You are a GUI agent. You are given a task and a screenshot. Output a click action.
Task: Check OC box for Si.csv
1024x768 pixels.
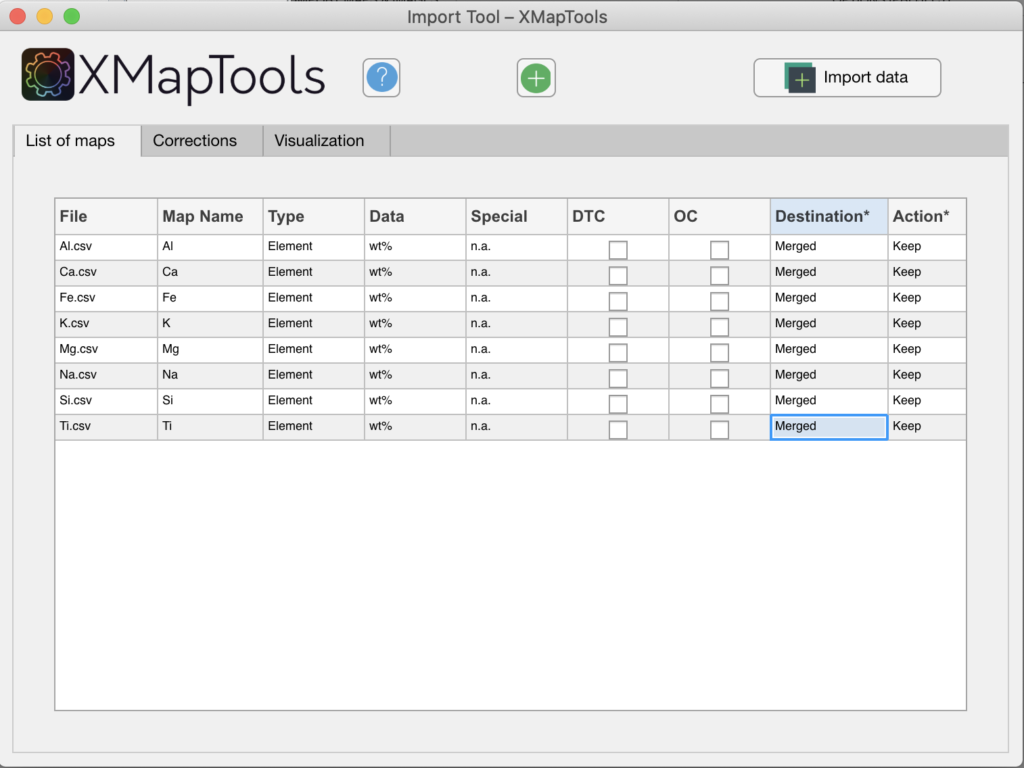pyautogui.click(x=719, y=404)
